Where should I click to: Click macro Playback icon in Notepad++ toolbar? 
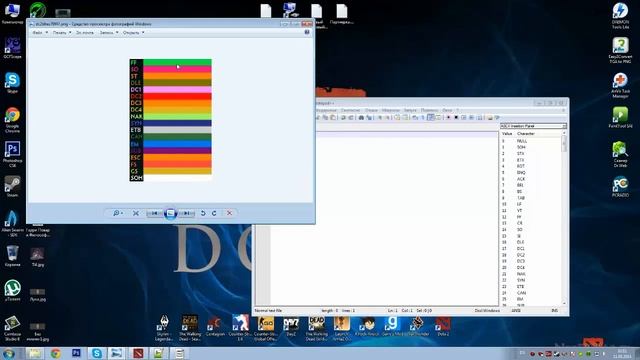tap(464, 118)
